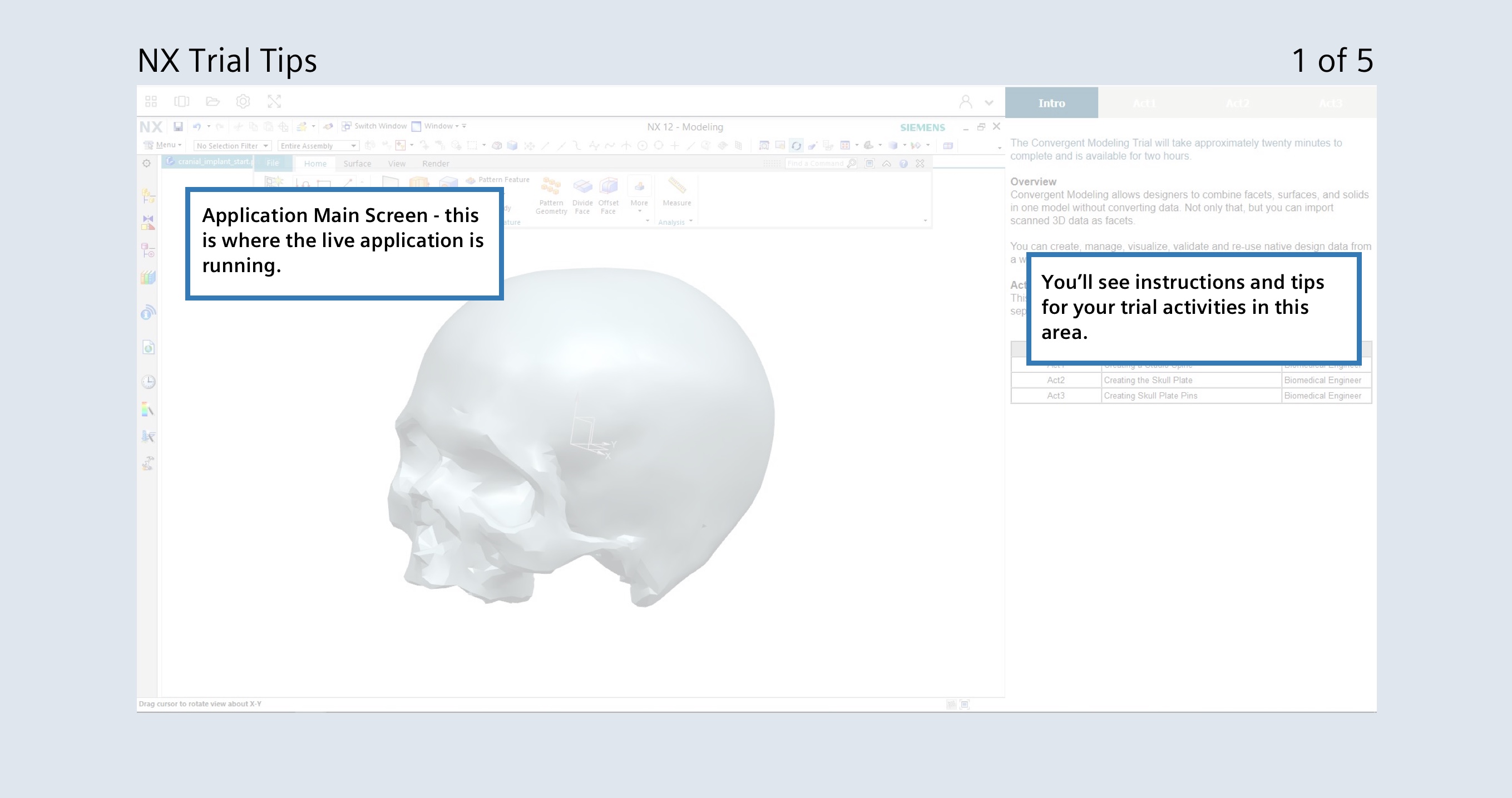Open the NX Menu dropdown
Image resolution: width=1512 pixels, height=798 pixels.
(162, 145)
